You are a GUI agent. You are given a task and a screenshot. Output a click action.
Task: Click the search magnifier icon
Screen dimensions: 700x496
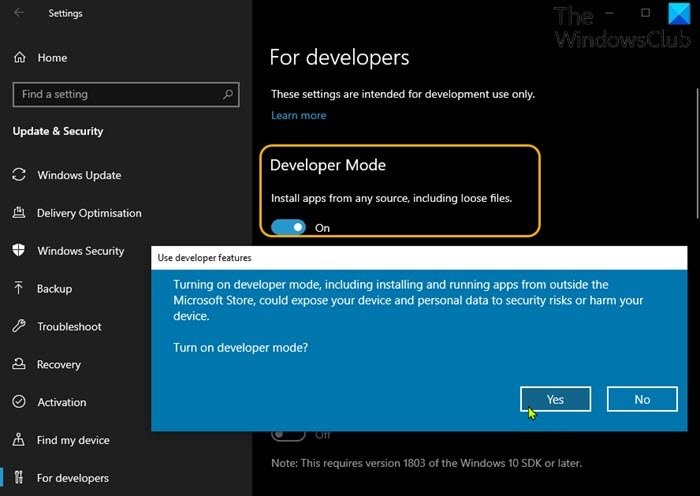(x=229, y=94)
